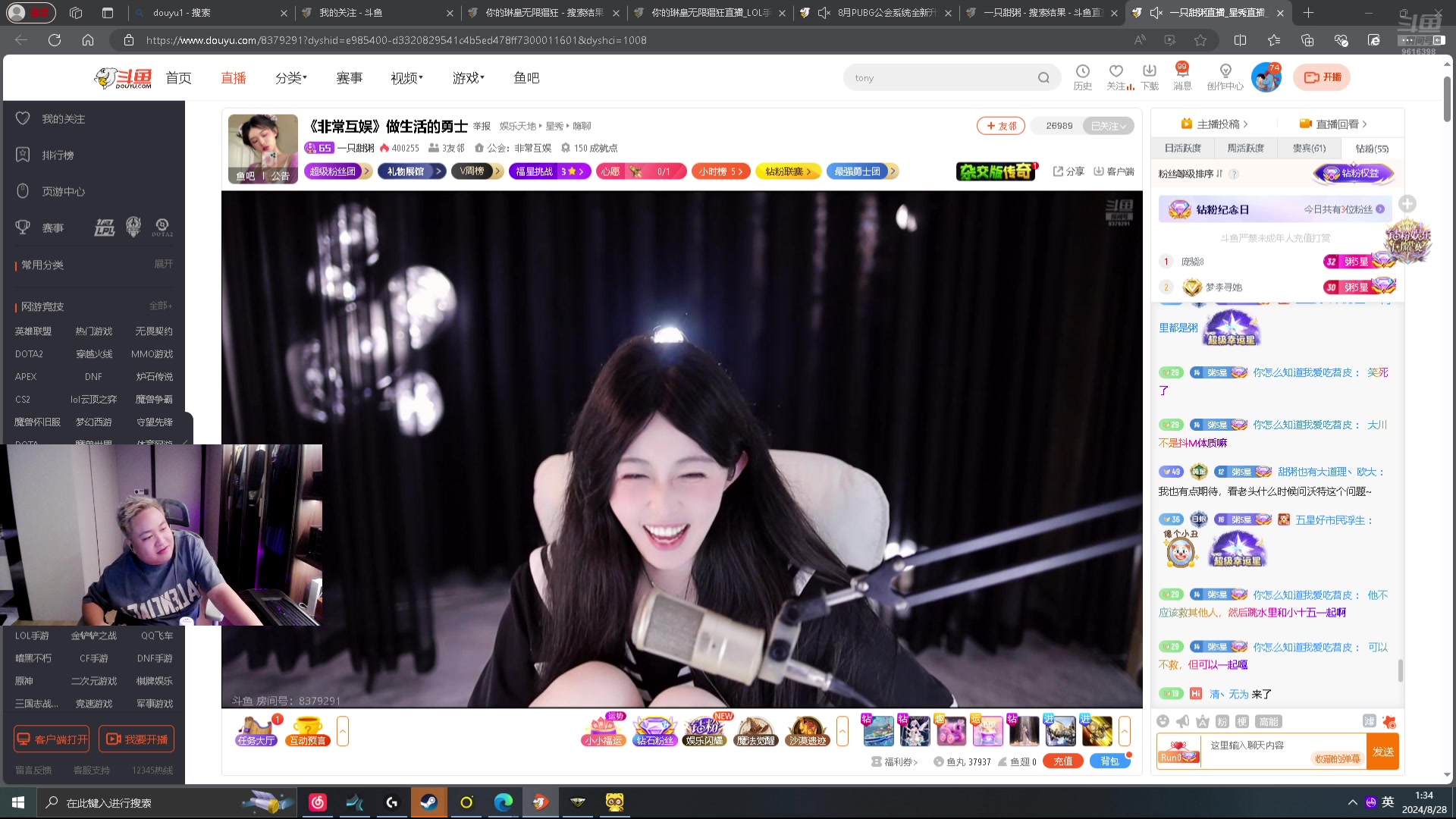Expand 常用分类 with 展开

pos(163,264)
